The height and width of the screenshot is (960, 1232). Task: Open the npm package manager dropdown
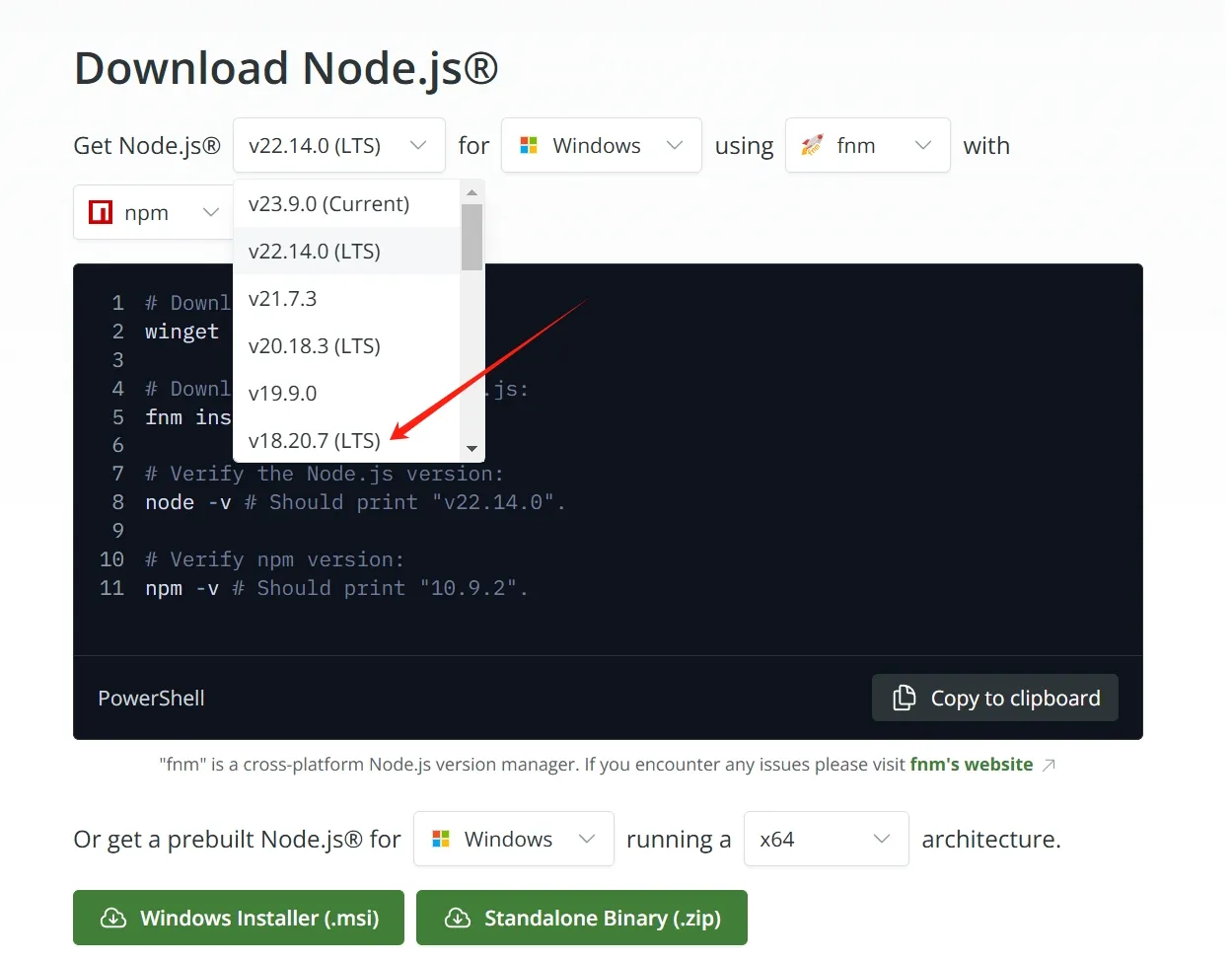coord(153,212)
